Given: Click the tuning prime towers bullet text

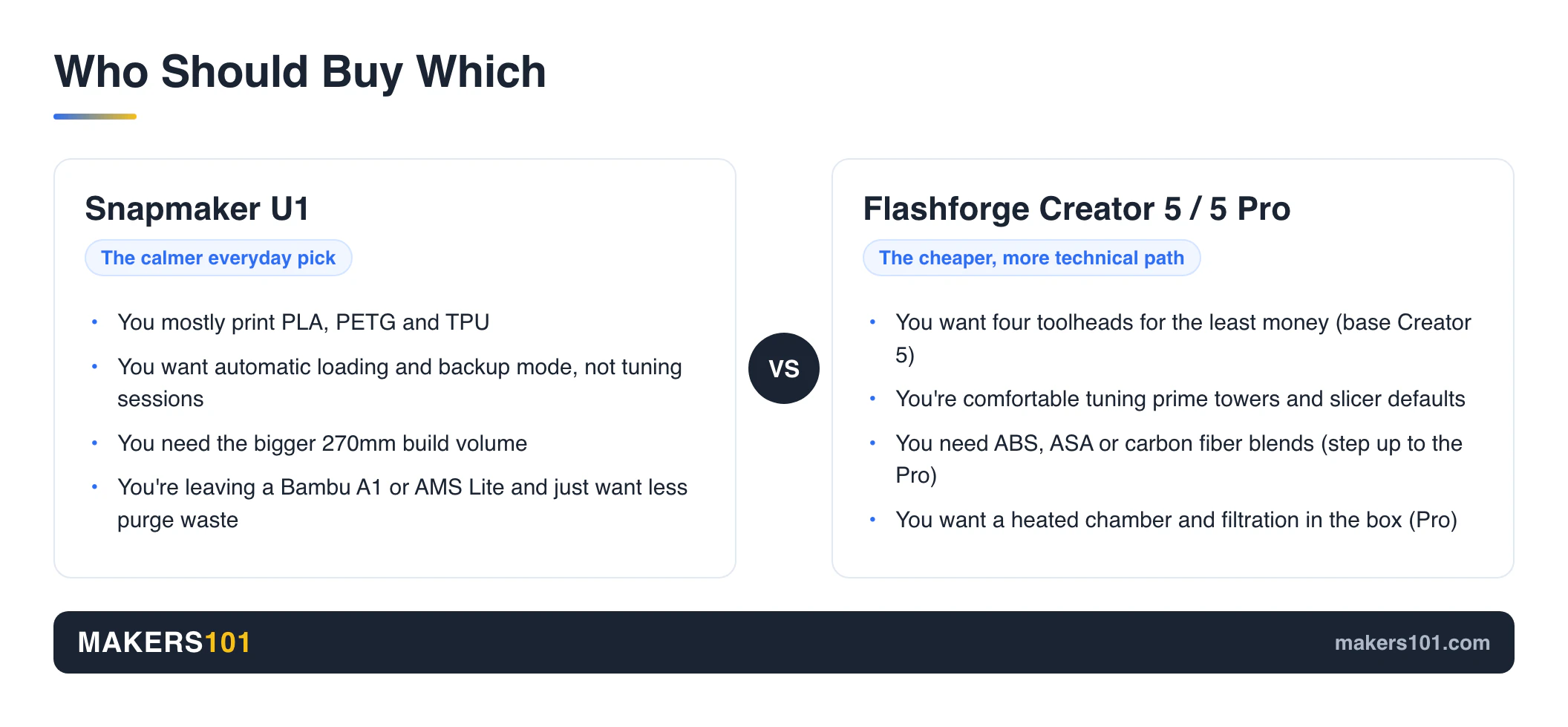Looking at the screenshot, I should point(1180,399).
